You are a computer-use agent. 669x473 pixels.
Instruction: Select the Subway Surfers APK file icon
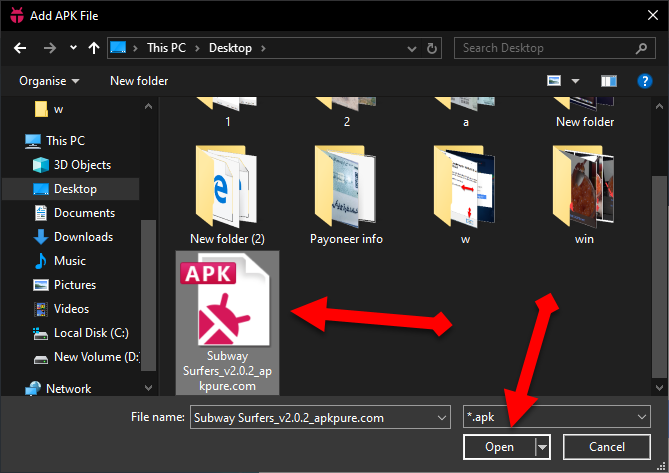coord(227,298)
